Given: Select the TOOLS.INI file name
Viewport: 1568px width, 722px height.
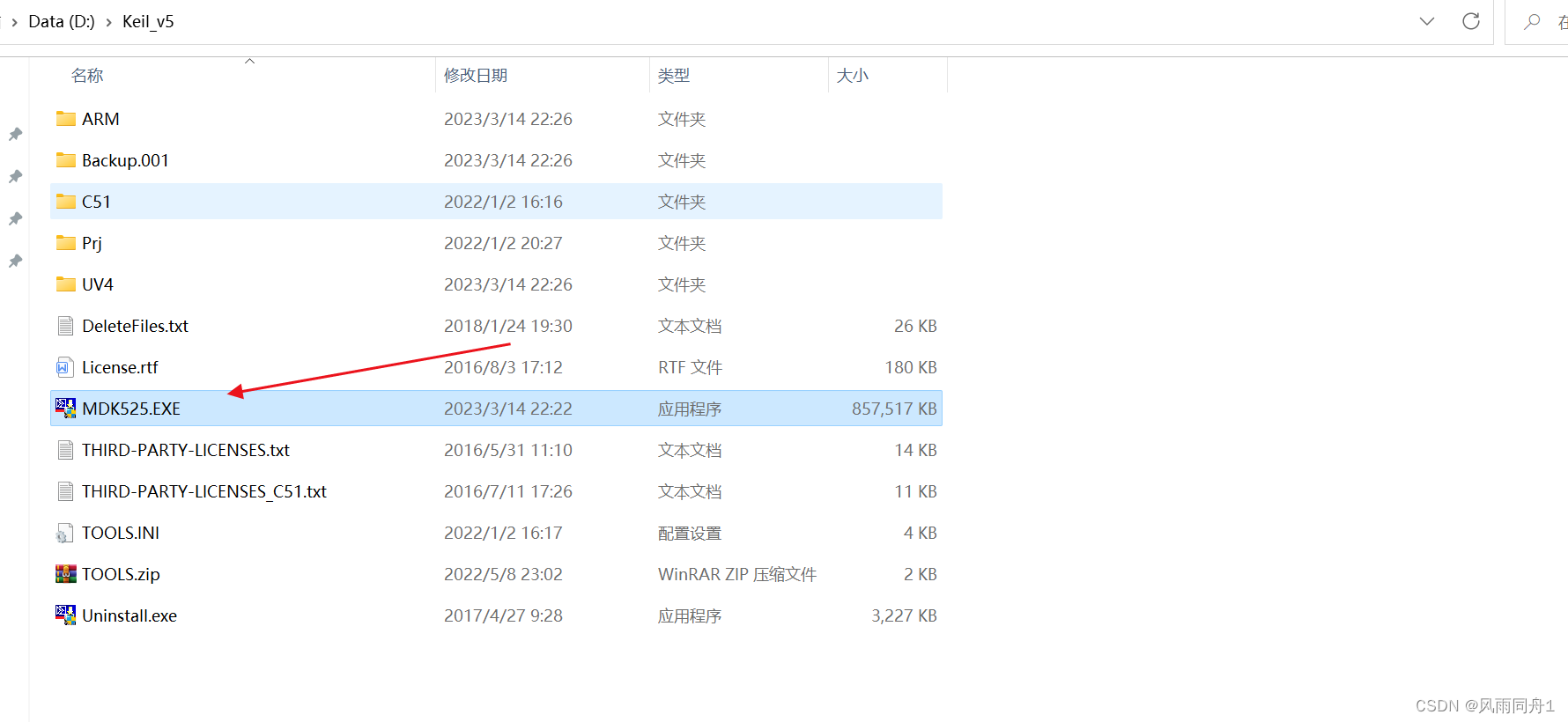Looking at the screenshot, I should click(121, 533).
